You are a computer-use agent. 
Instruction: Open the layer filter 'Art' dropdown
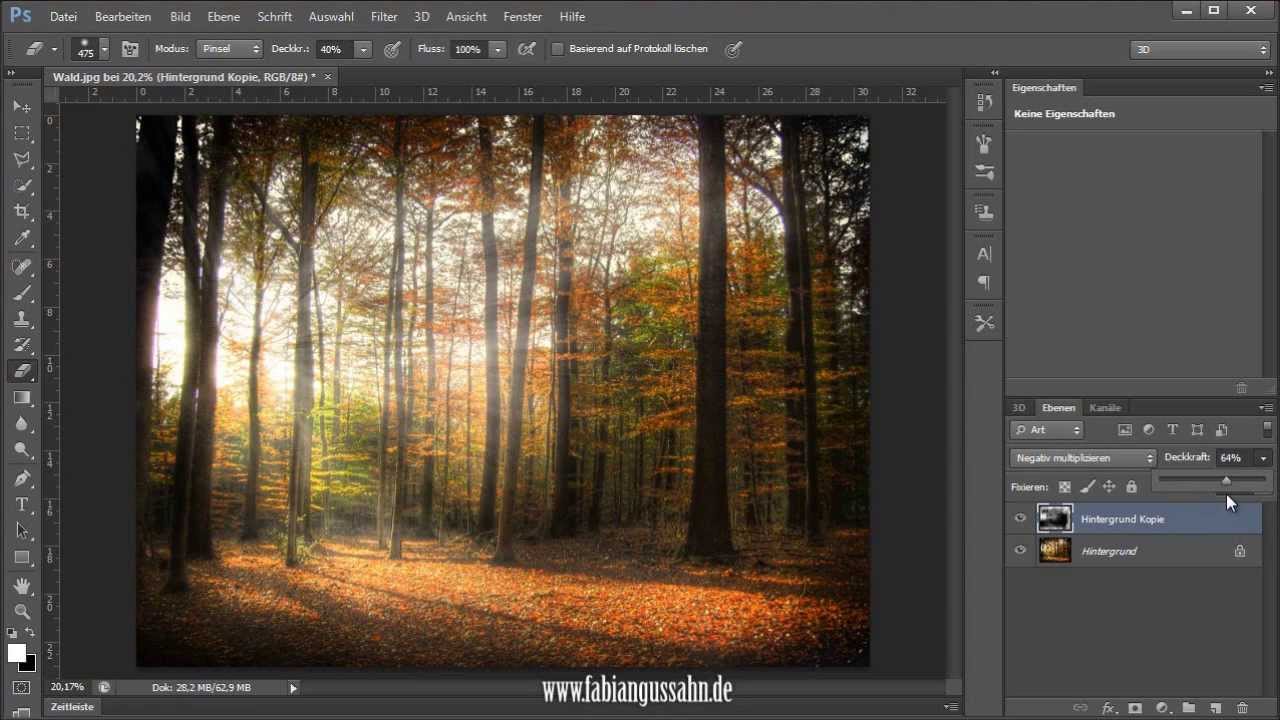point(1046,430)
